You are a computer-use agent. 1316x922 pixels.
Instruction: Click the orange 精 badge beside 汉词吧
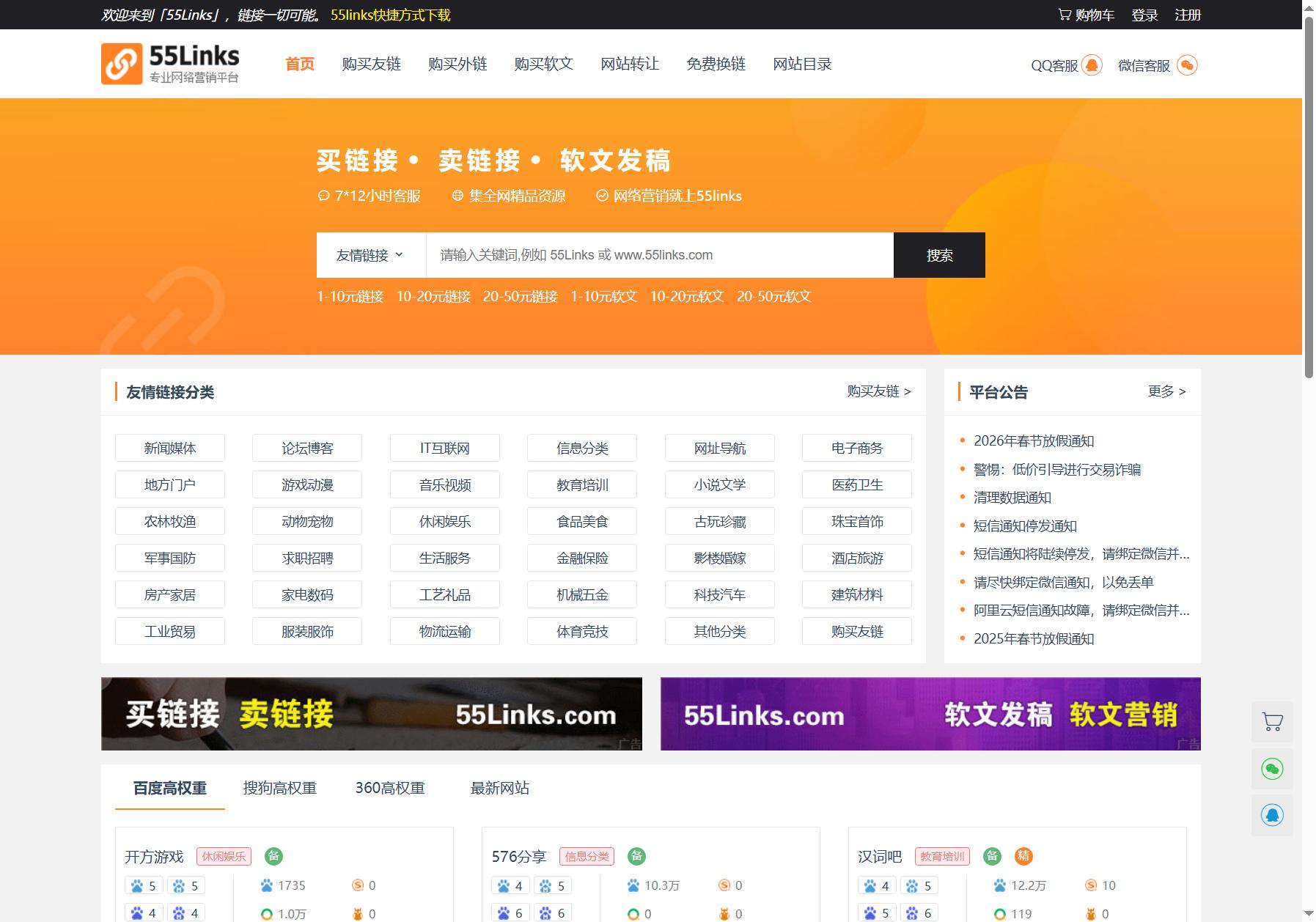tap(1023, 855)
